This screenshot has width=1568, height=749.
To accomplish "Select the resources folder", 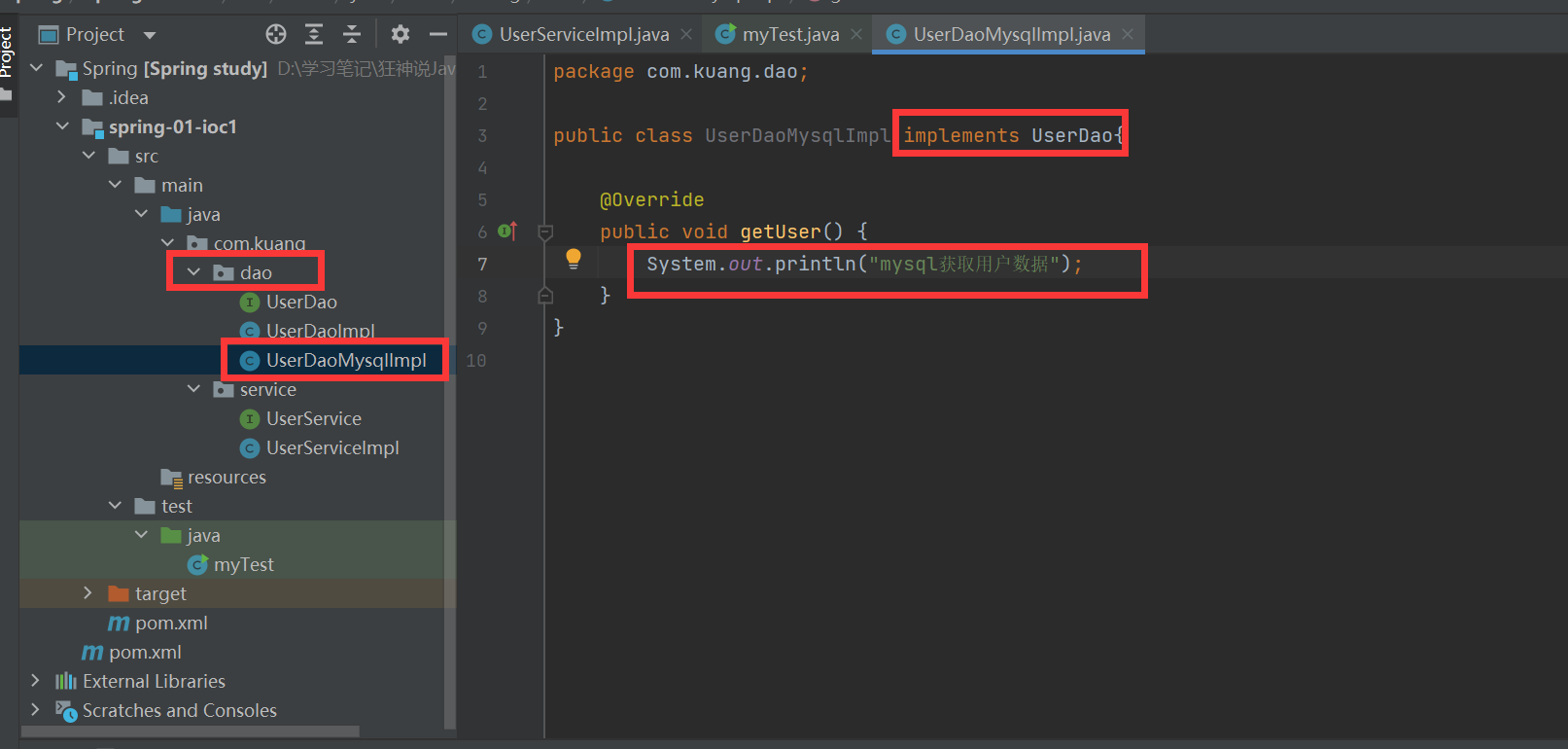I will coord(226,477).
